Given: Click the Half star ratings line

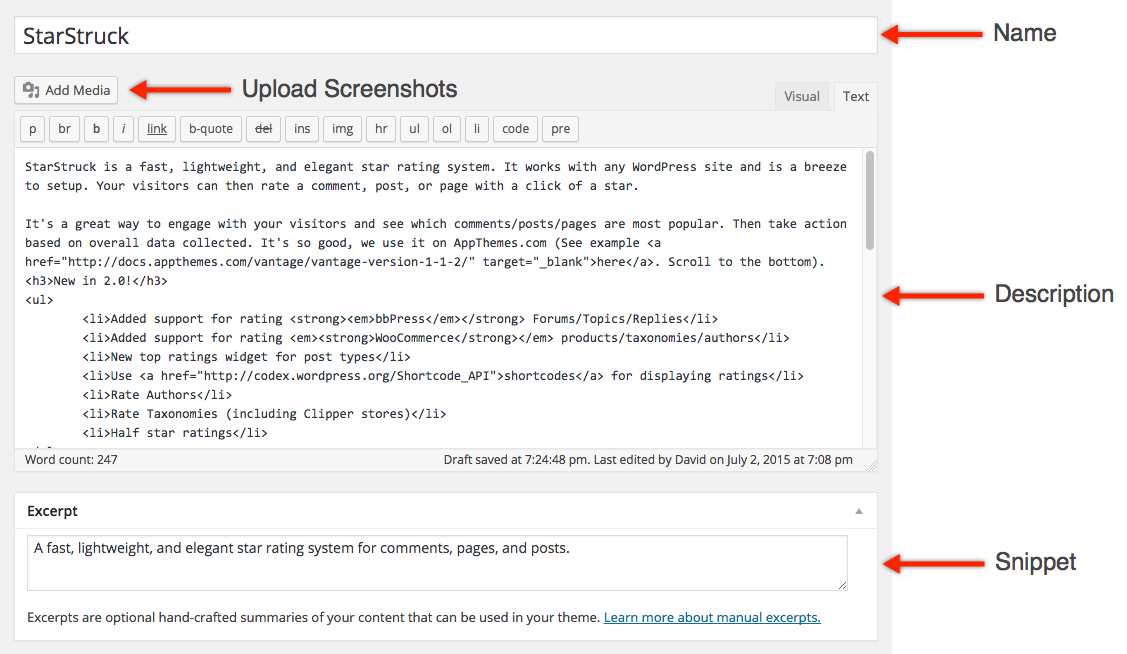Looking at the screenshot, I should pyautogui.click(x=175, y=433).
